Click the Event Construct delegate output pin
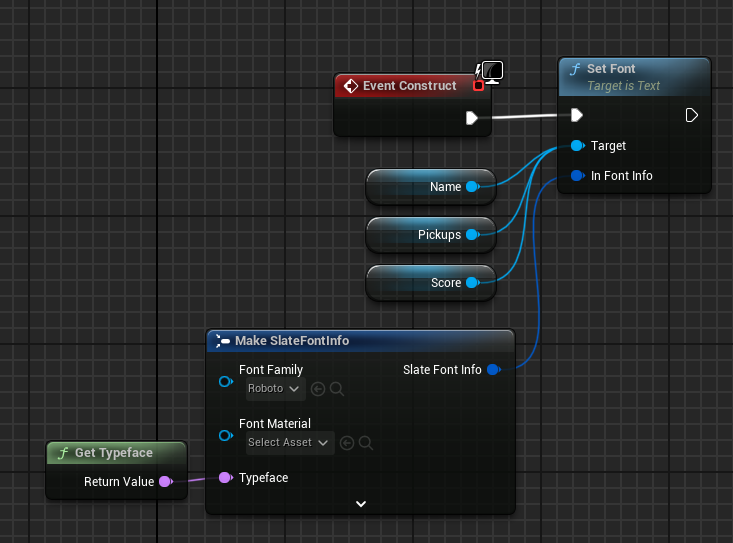This screenshot has height=543, width=733. [478, 86]
